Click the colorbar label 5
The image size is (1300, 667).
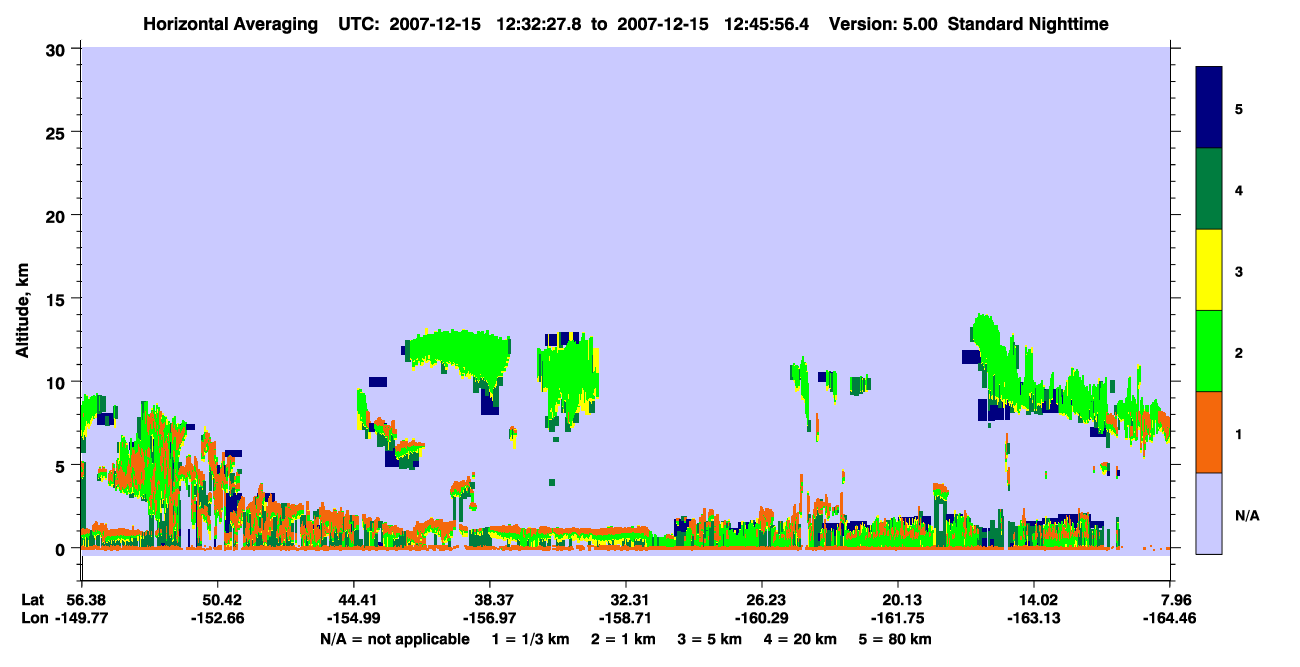tap(1239, 108)
